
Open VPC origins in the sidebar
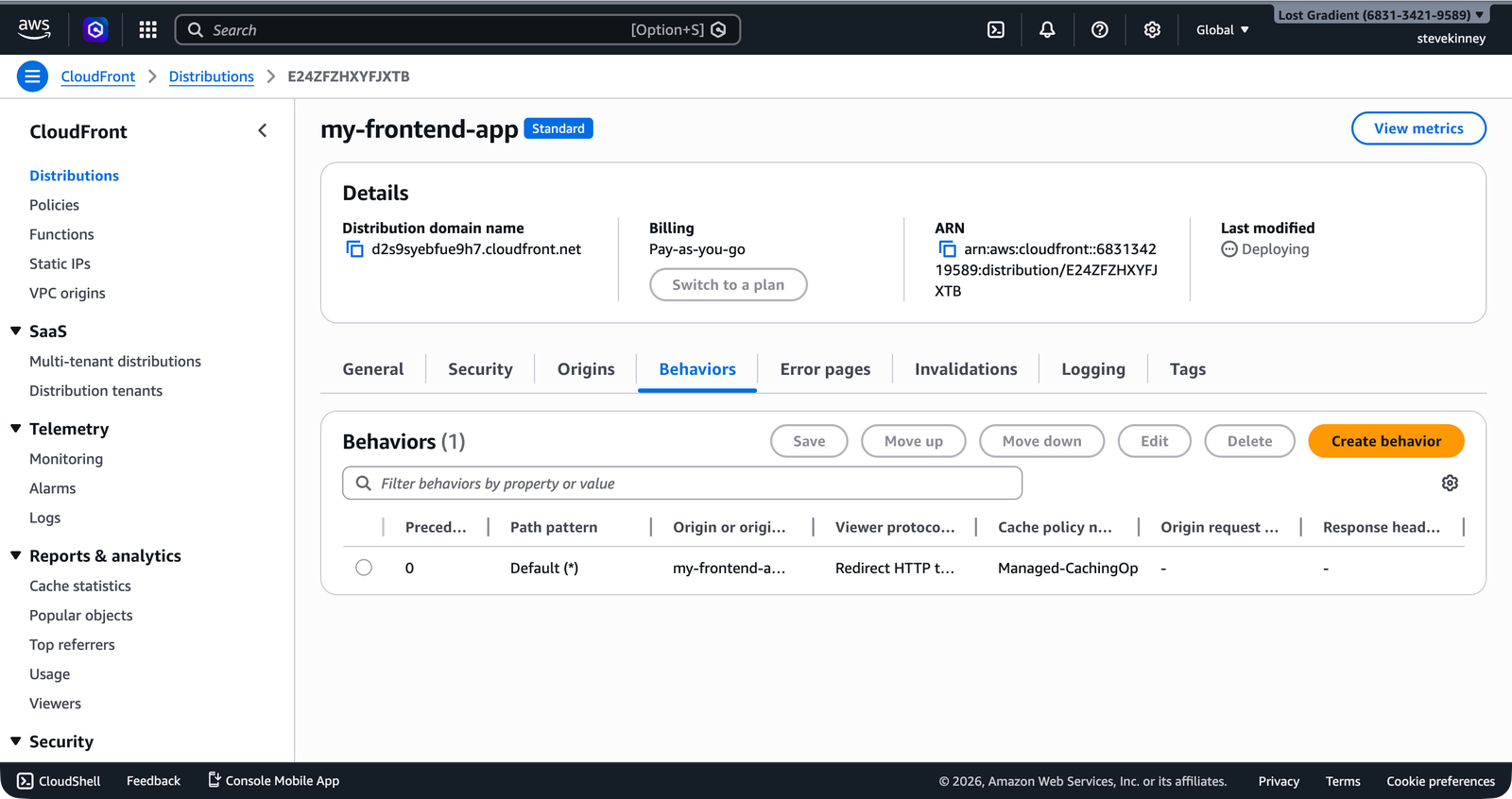tap(67, 293)
